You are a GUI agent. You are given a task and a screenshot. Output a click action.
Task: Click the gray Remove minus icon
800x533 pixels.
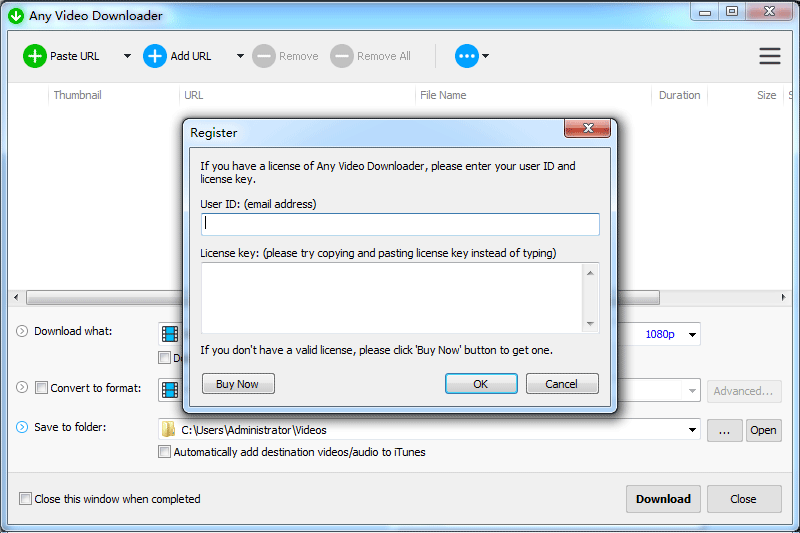(x=264, y=56)
